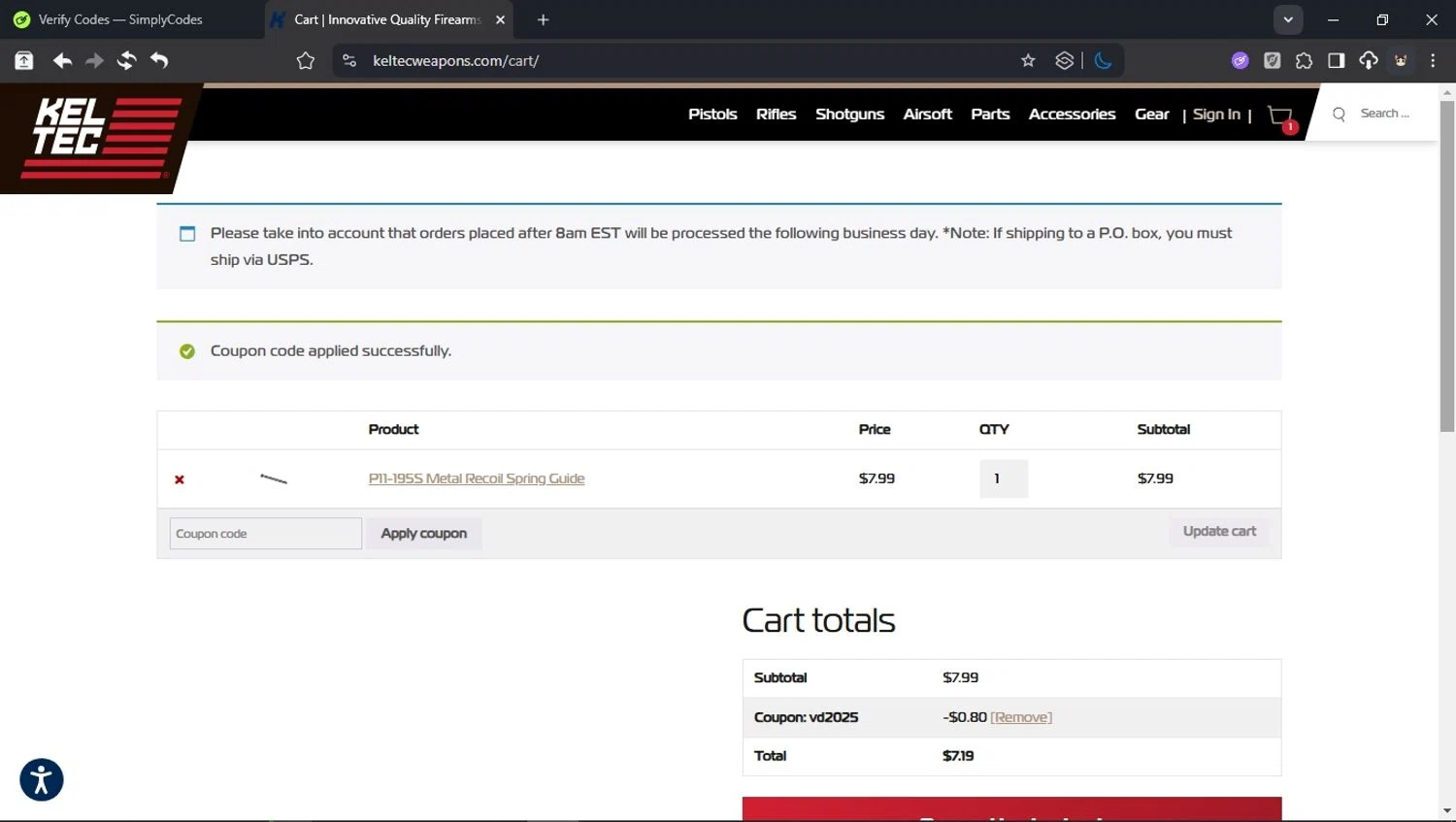Screen dimensions: 1456x822
Task: Click the Kel Tec logo
Action: pos(101,138)
